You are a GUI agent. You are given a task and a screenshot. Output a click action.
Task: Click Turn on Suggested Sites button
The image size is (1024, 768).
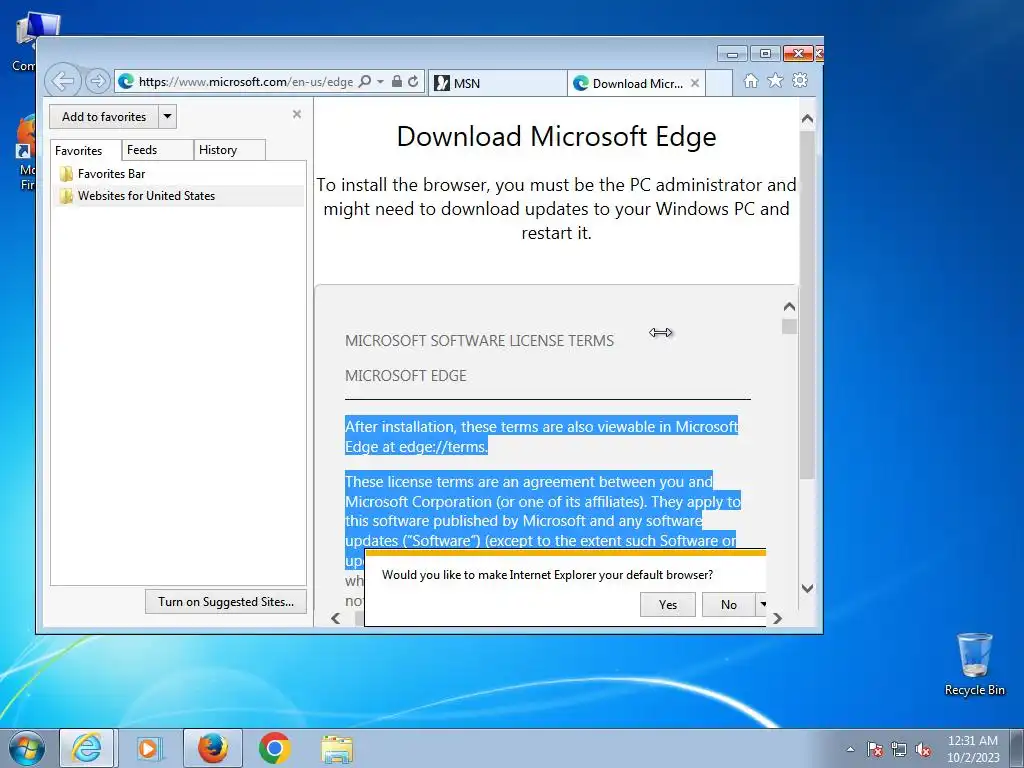tap(226, 601)
